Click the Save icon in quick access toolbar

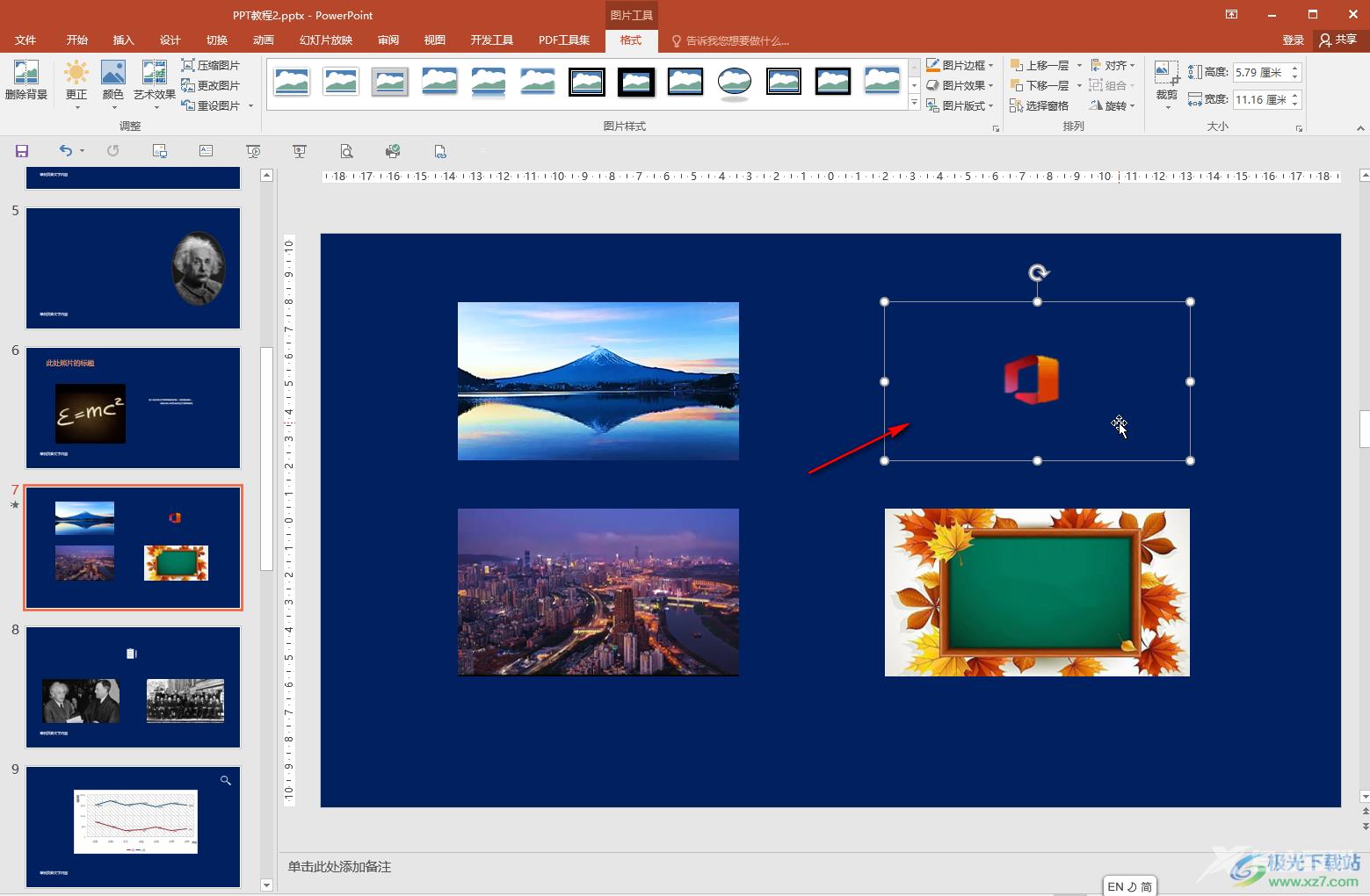[x=22, y=151]
